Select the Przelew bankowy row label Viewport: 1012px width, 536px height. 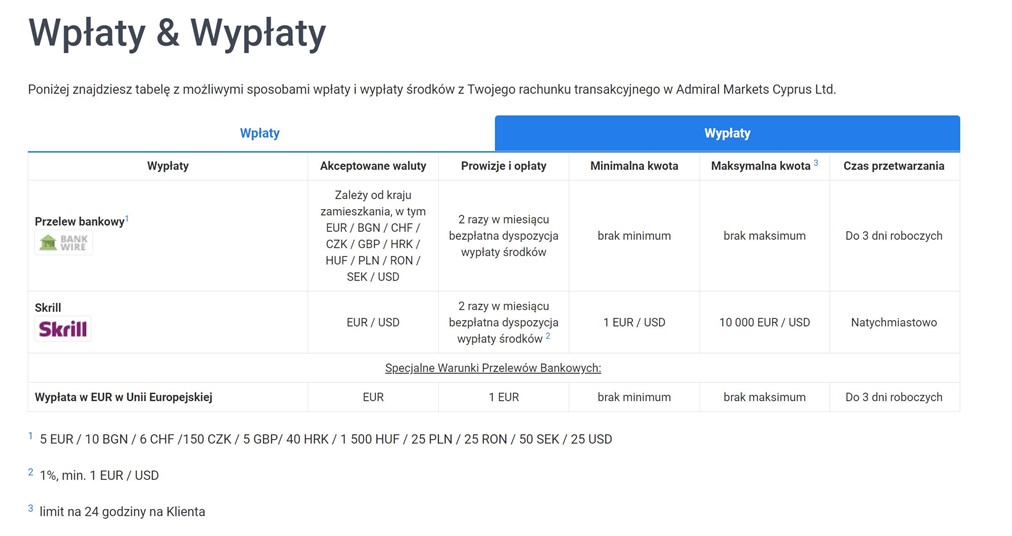coord(80,222)
